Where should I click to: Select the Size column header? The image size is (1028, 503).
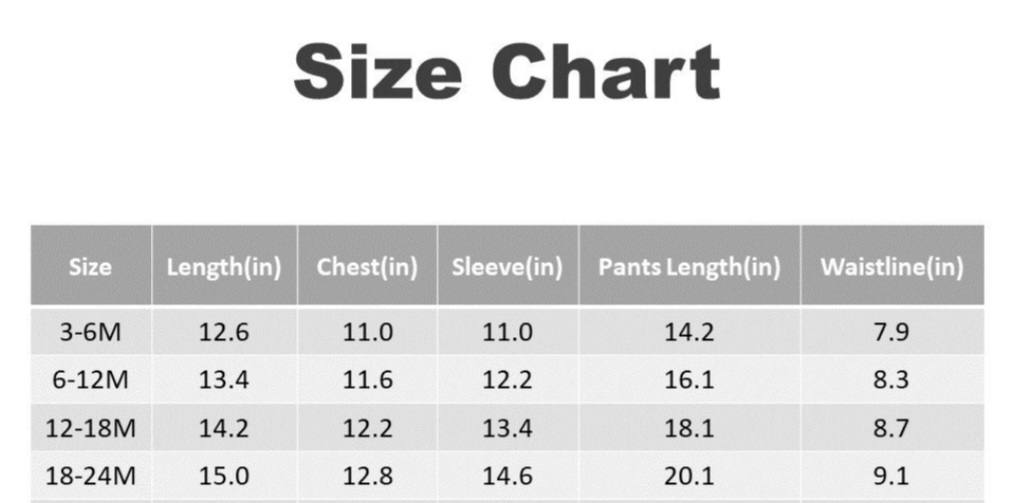point(90,267)
